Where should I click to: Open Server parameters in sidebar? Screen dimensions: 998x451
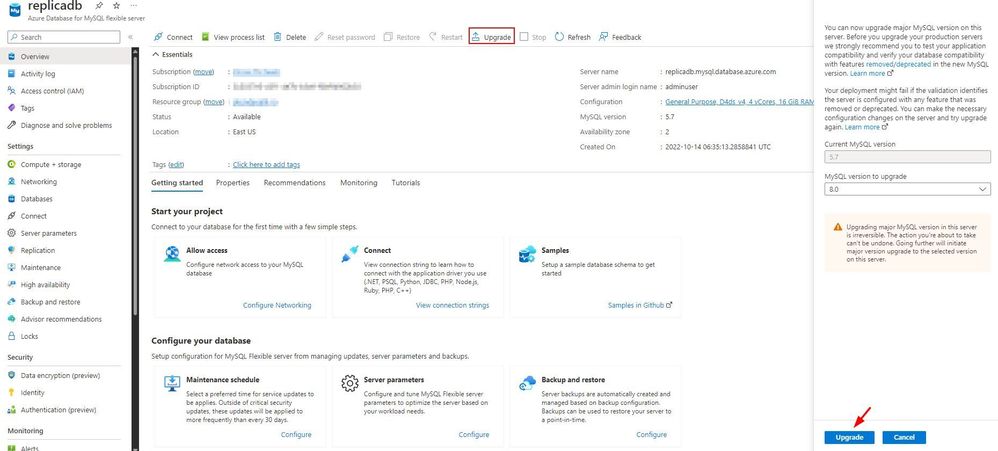coord(48,233)
